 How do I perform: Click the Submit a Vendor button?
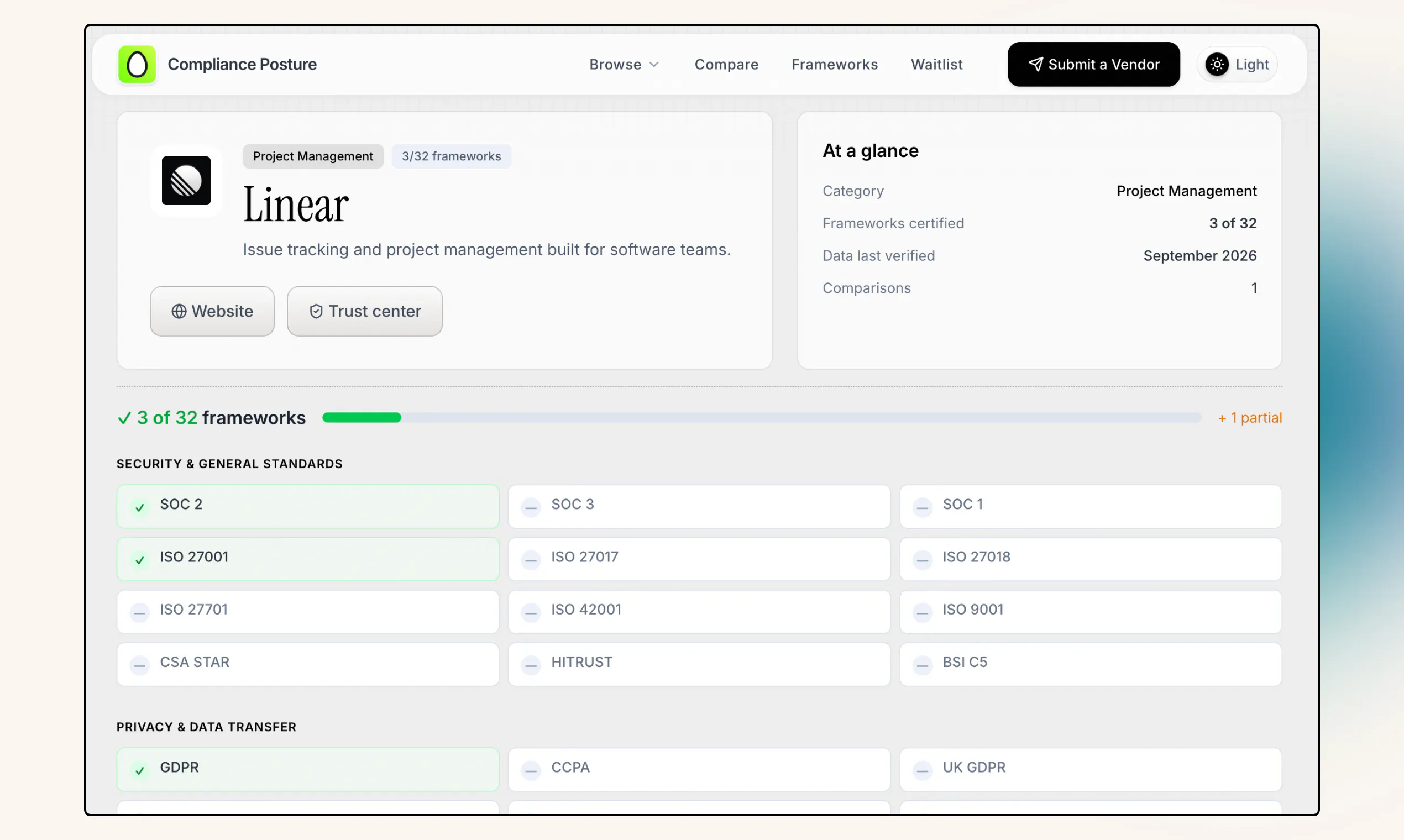1094,65
